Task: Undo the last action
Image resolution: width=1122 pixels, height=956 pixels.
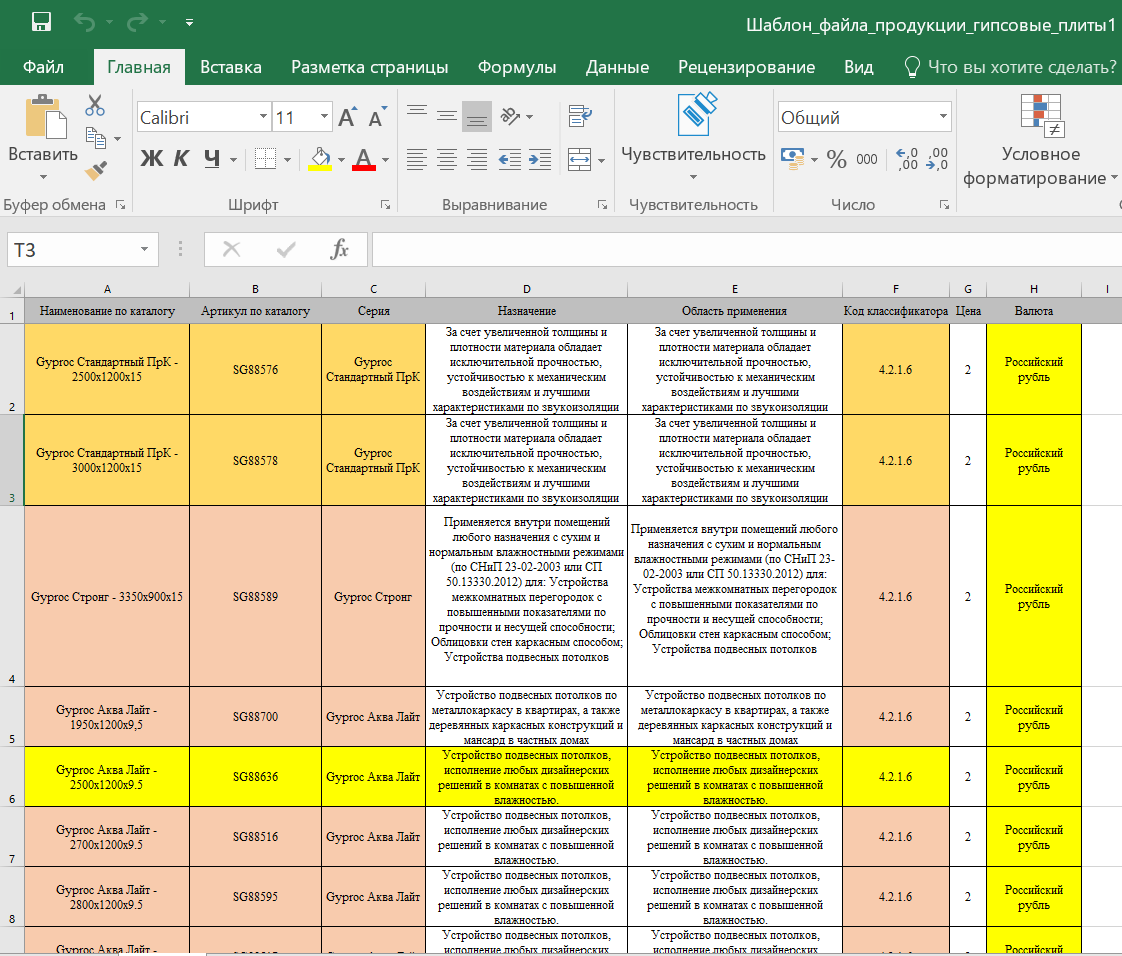Action: pos(85,22)
